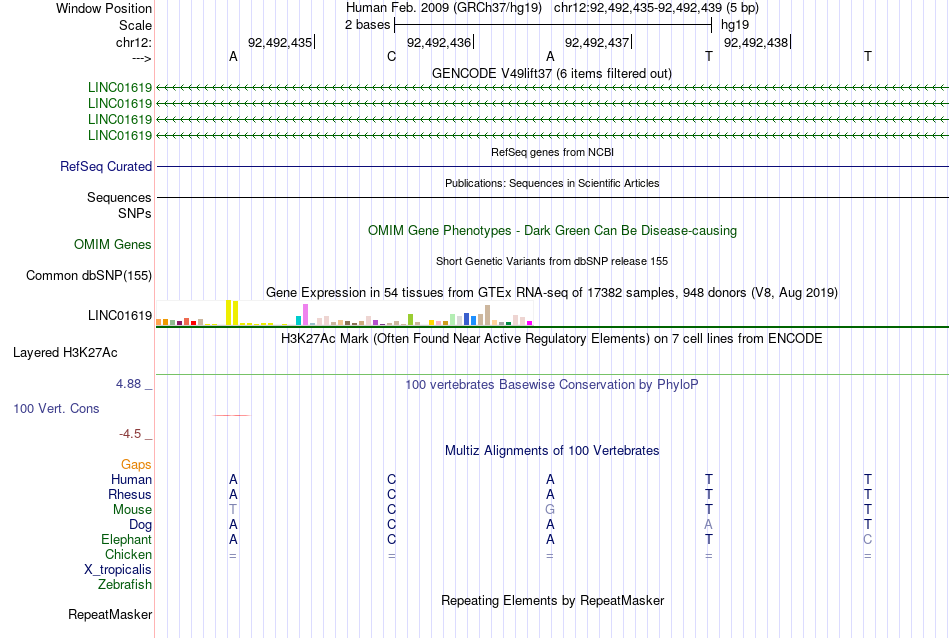Click the faded A base in the Dog row
Screen dimensions: 950x638
pyautogui.click(x=708, y=525)
